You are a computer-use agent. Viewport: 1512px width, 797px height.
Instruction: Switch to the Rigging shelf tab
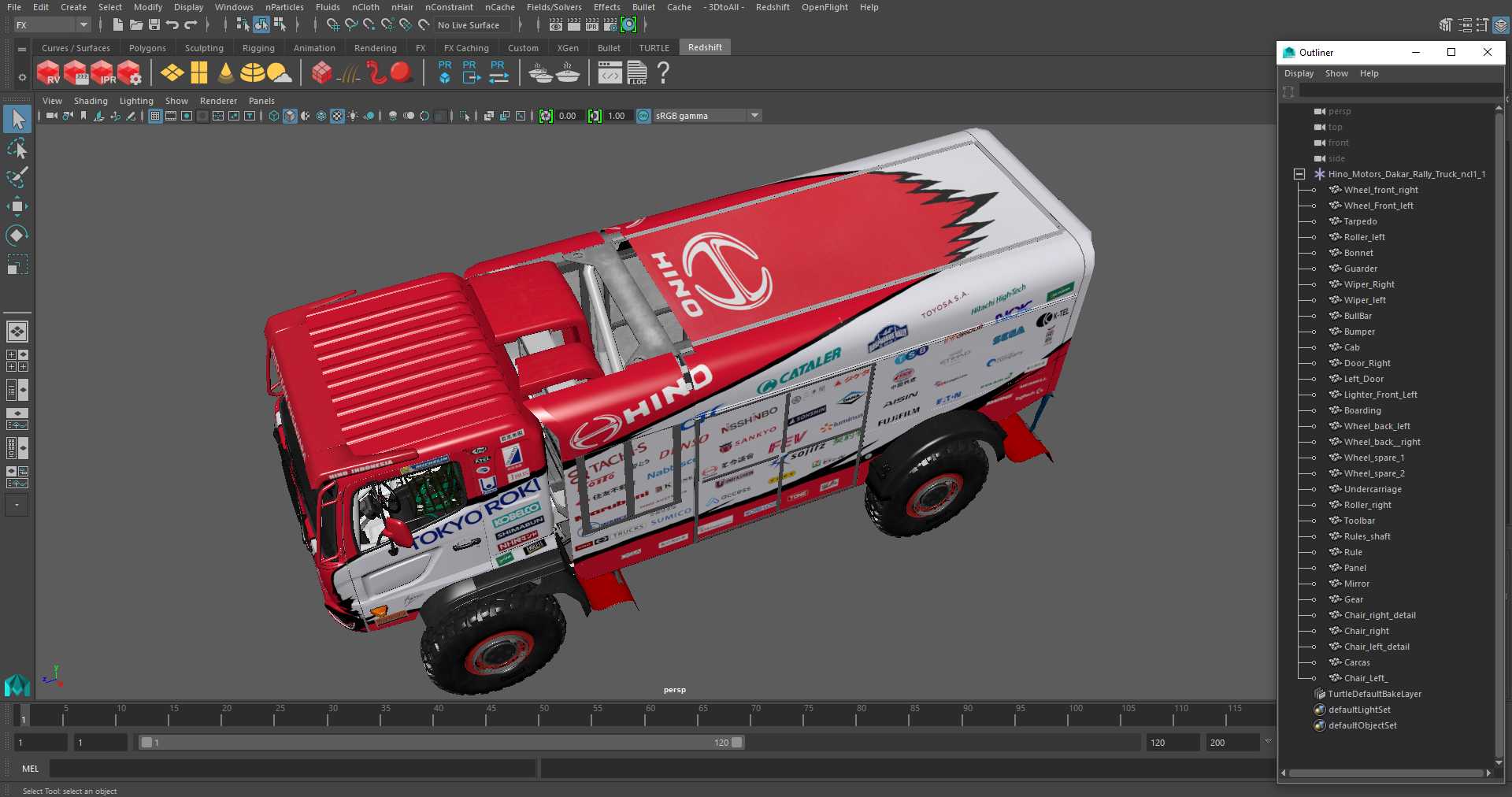(258, 48)
